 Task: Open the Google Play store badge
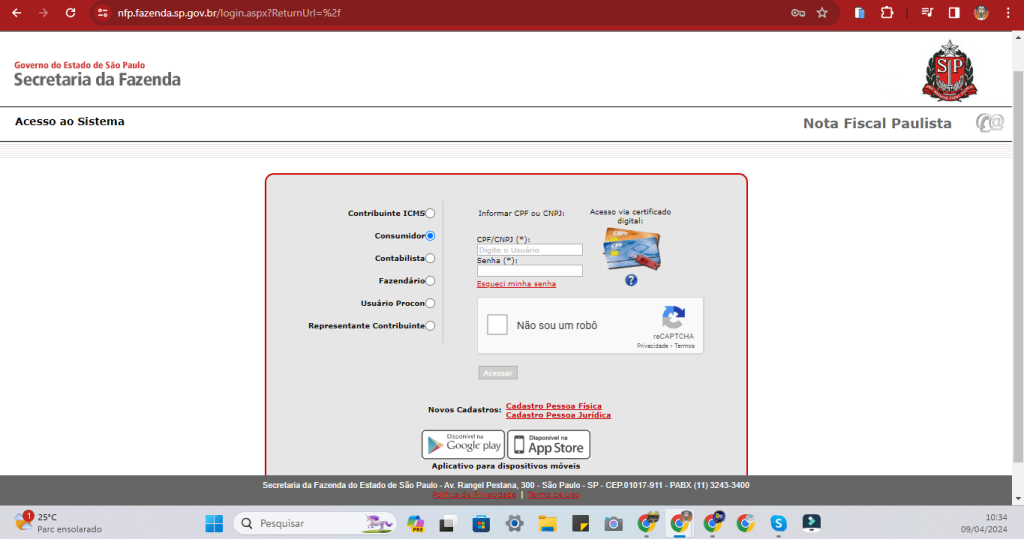tap(463, 444)
